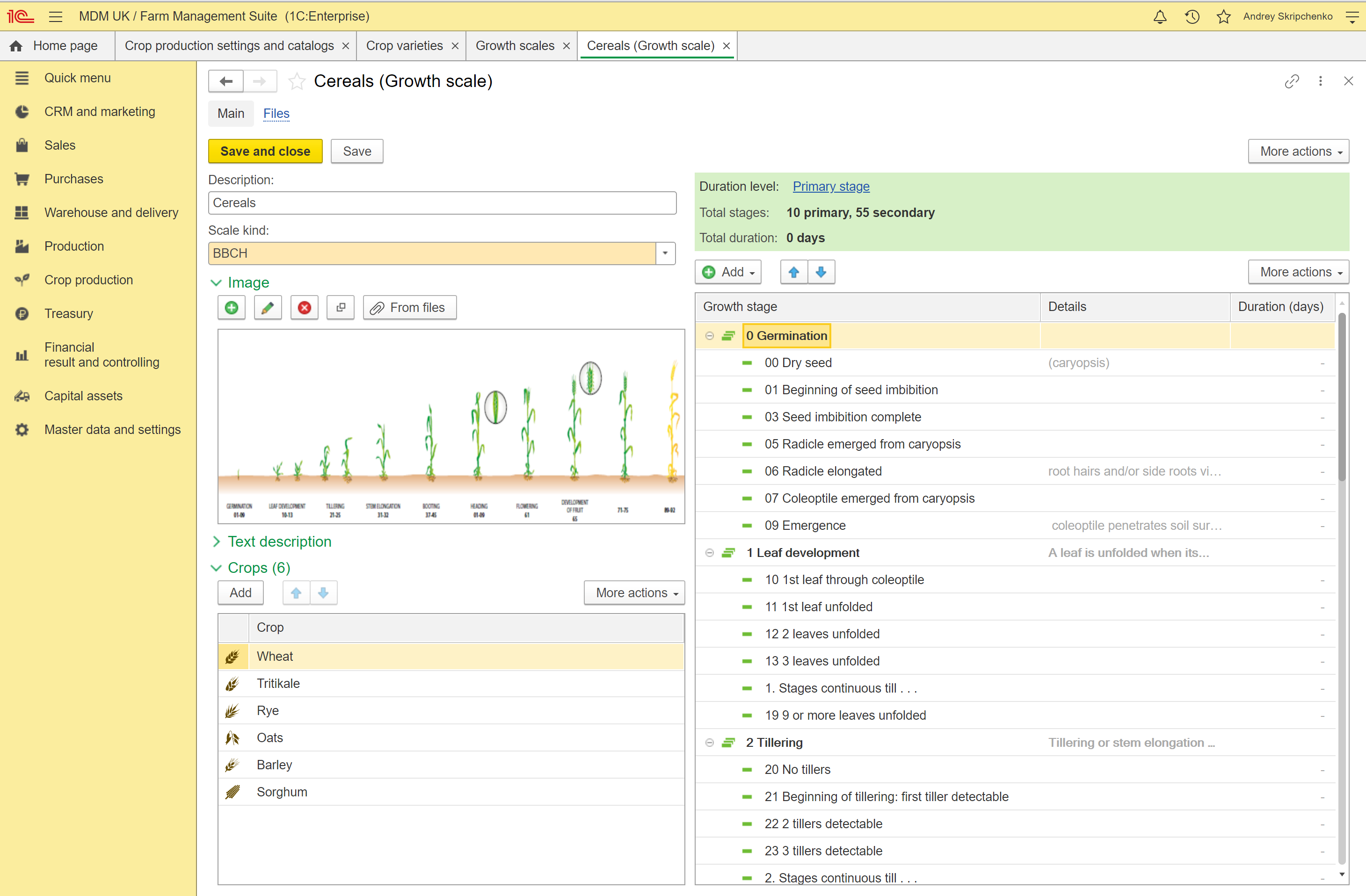Move growth stage up with arrow
This screenshot has width=1366, height=896.
[794, 272]
